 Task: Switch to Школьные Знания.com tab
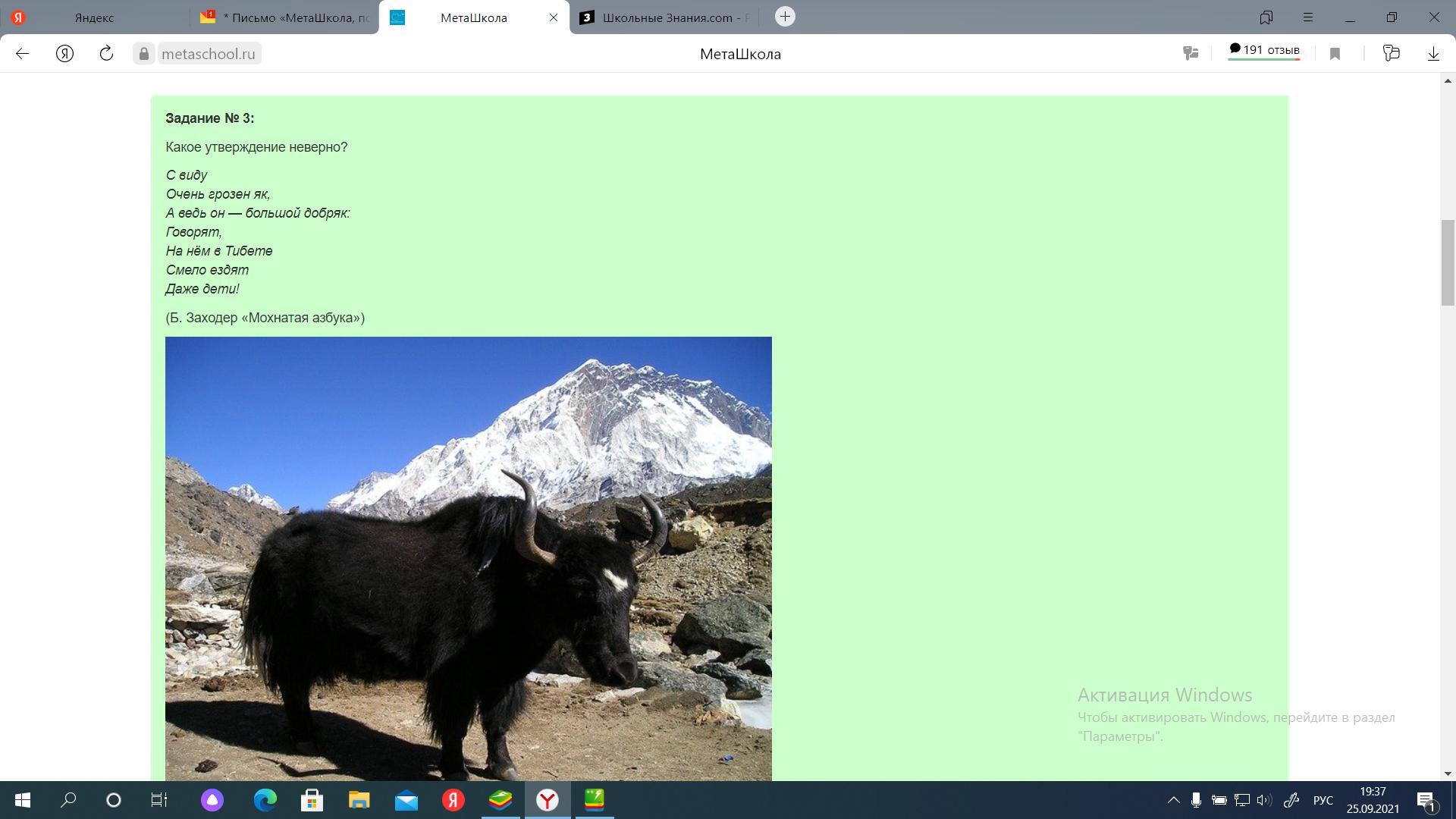pyautogui.click(x=666, y=17)
